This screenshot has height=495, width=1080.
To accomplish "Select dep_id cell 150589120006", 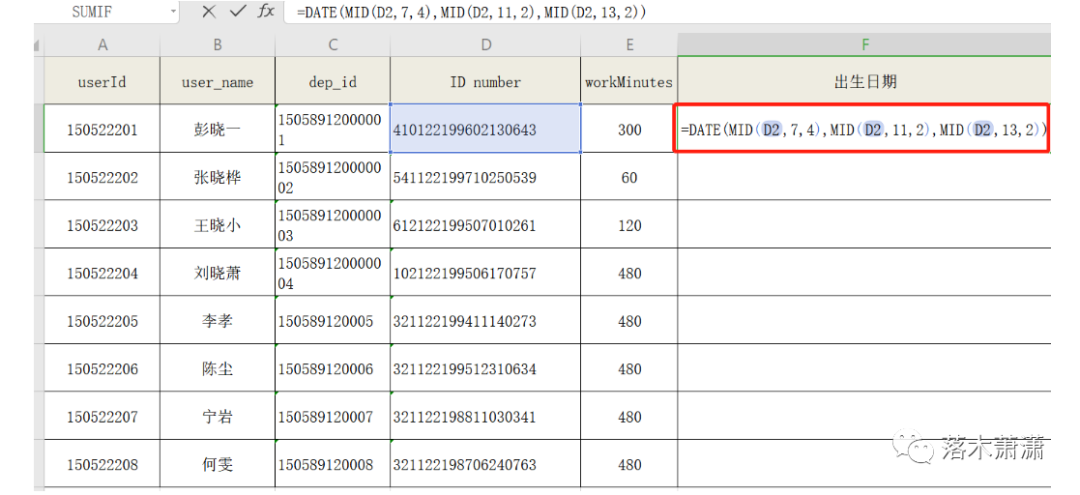I will click(x=333, y=368).
